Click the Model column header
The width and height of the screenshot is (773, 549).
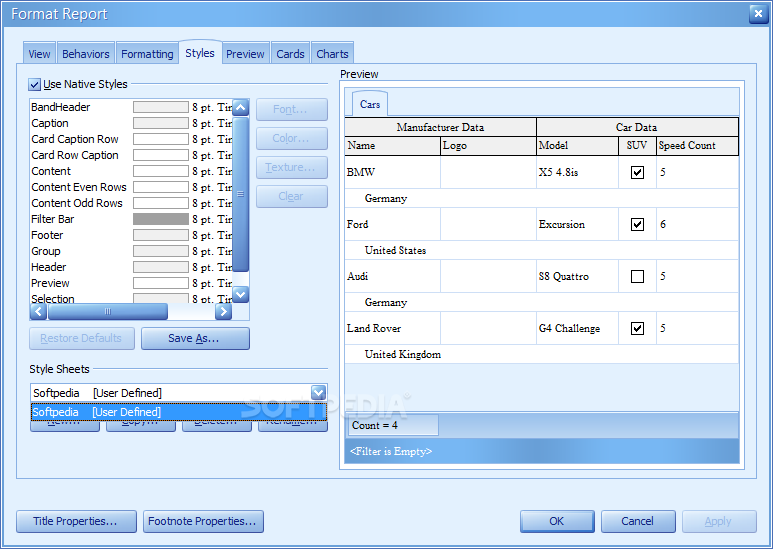pos(577,146)
